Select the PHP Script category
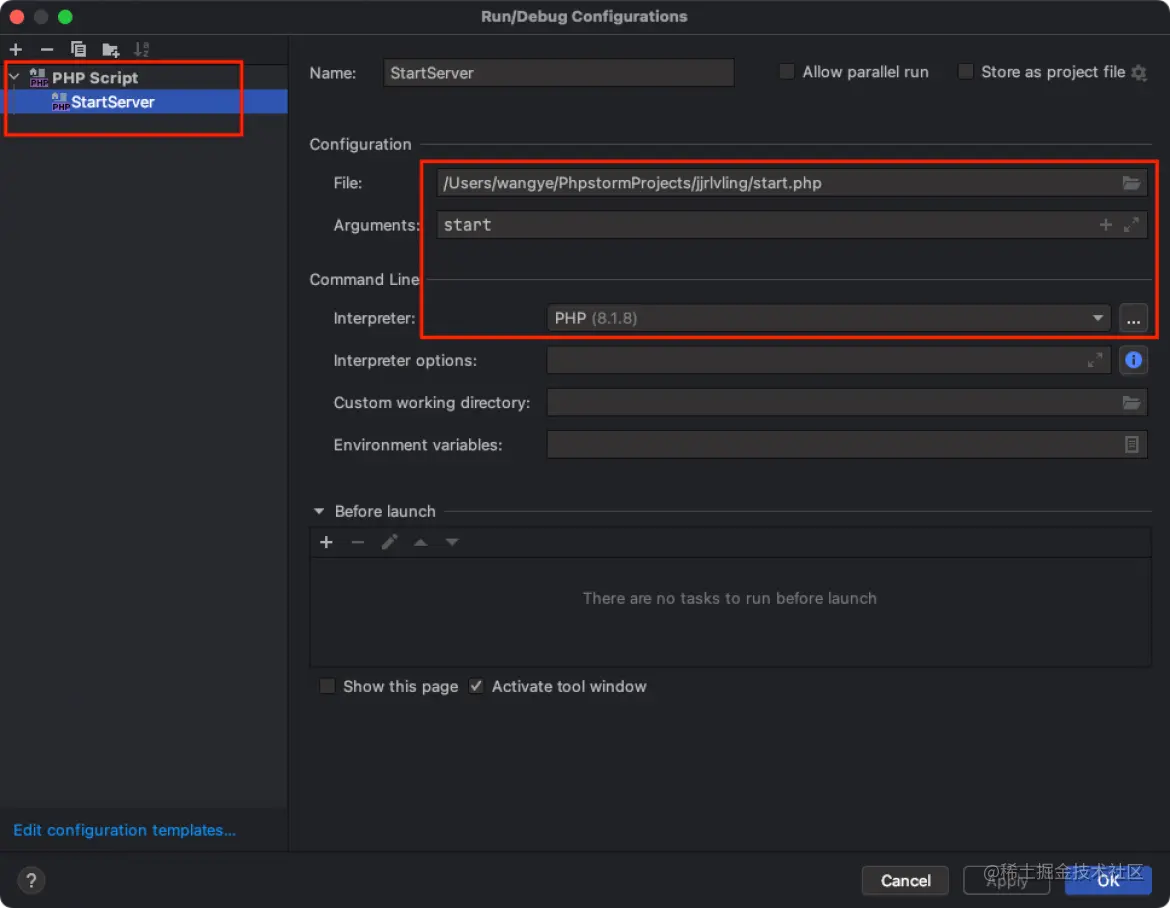The image size is (1170, 908). tap(95, 78)
